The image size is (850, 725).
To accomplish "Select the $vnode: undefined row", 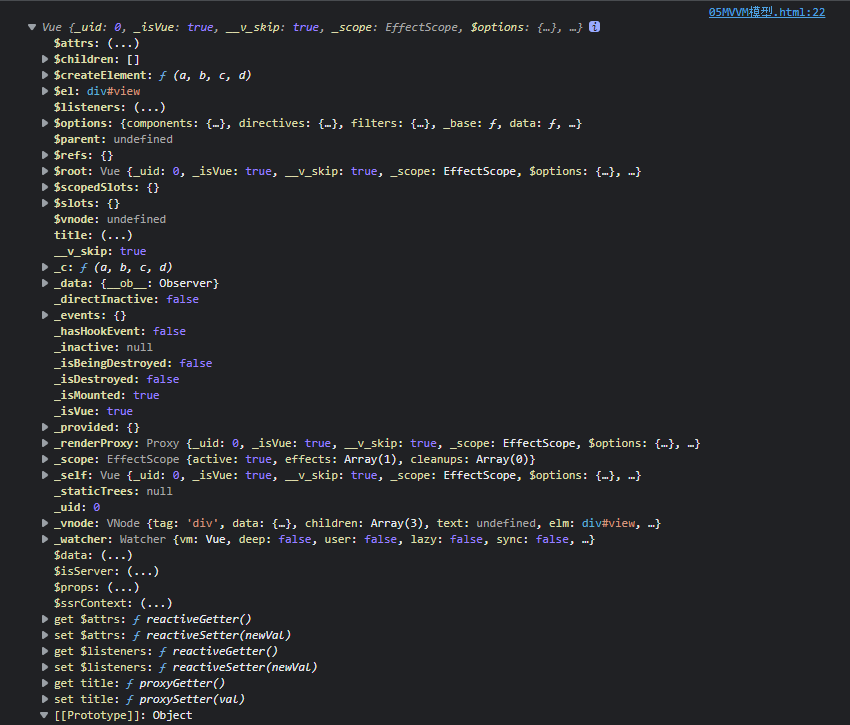I will (110, 219).
